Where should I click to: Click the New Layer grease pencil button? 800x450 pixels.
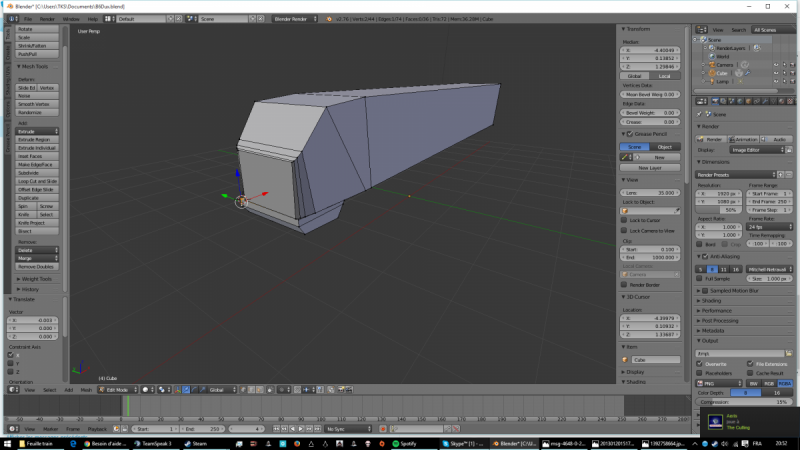tap(650, 167)
